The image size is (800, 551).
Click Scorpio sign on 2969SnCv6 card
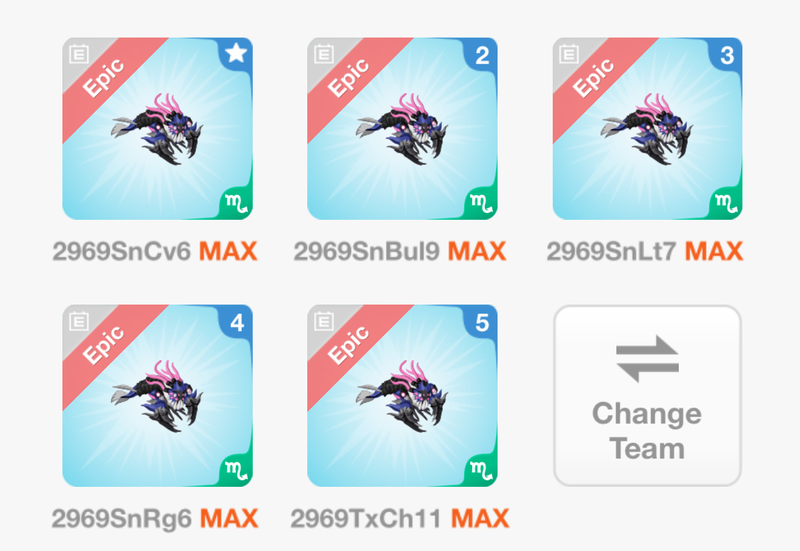pyautogui.click(x=236, y=204)
